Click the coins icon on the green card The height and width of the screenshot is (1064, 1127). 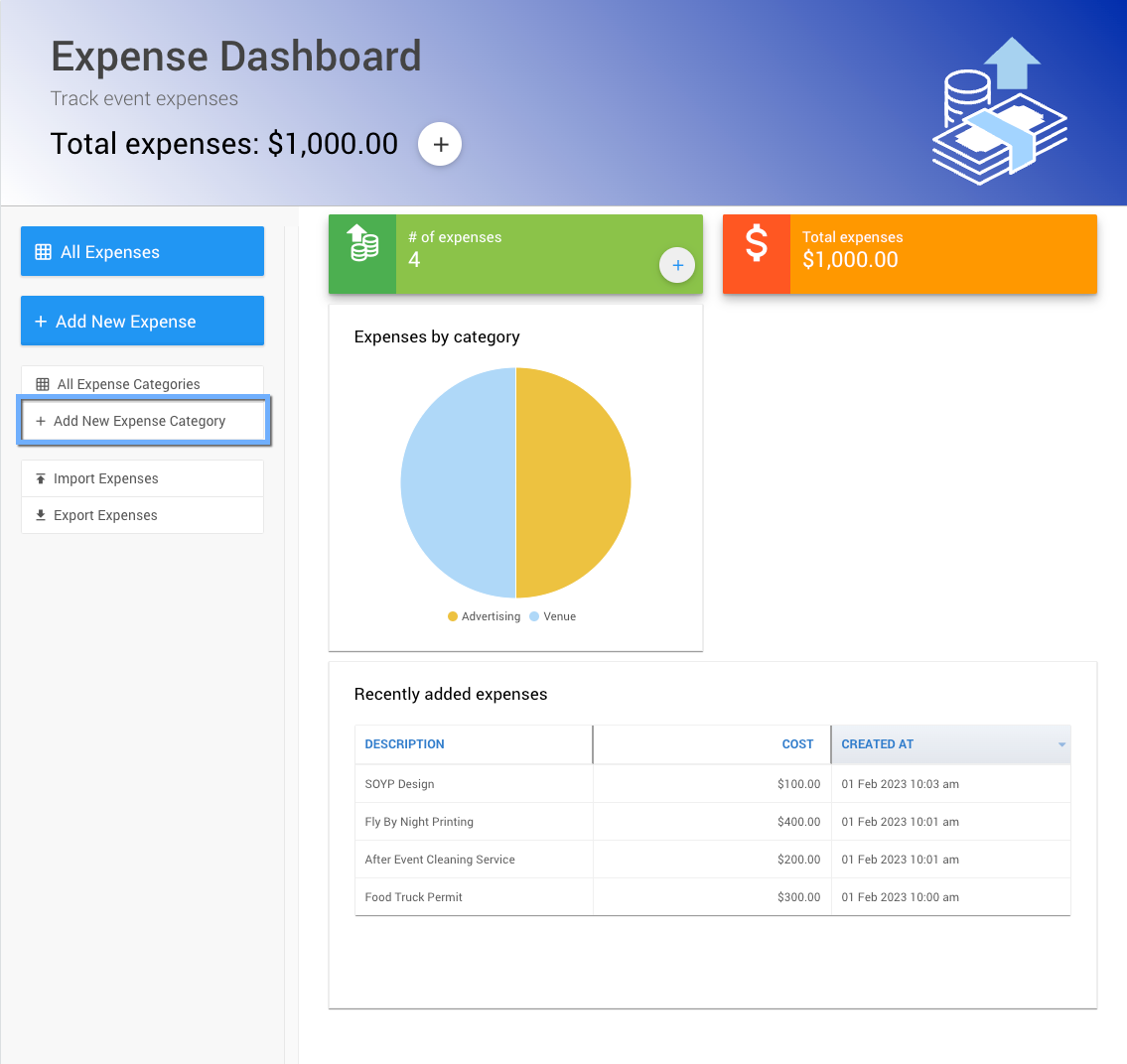(x=362, y=244)
